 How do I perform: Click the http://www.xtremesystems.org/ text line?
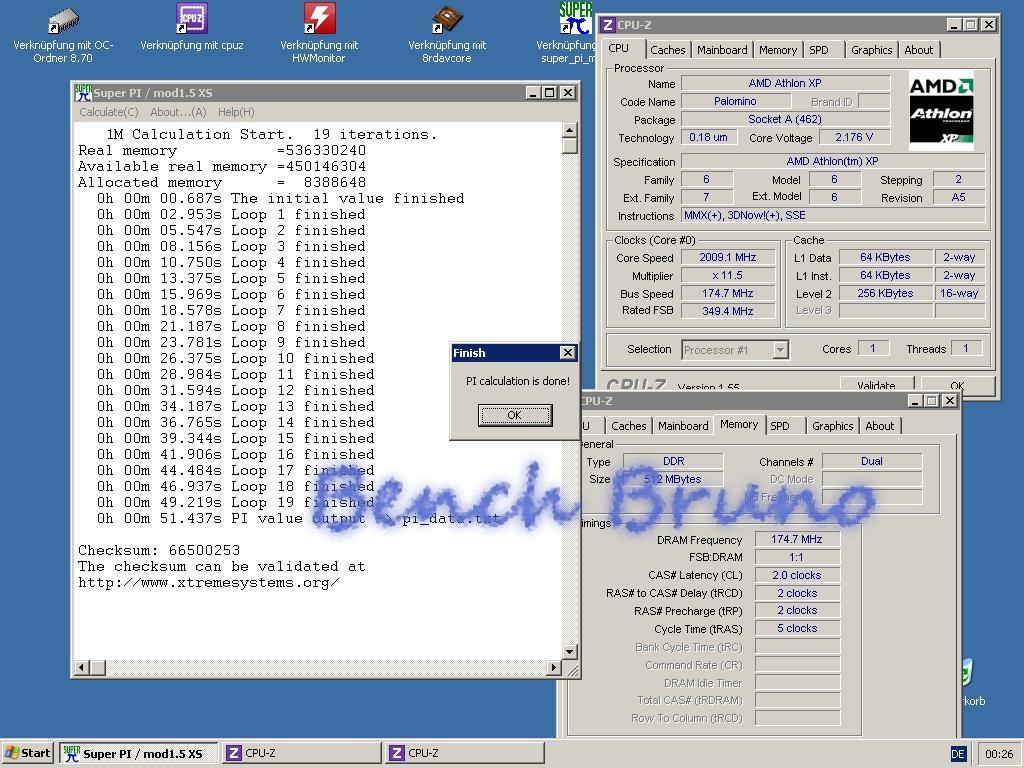208,583
